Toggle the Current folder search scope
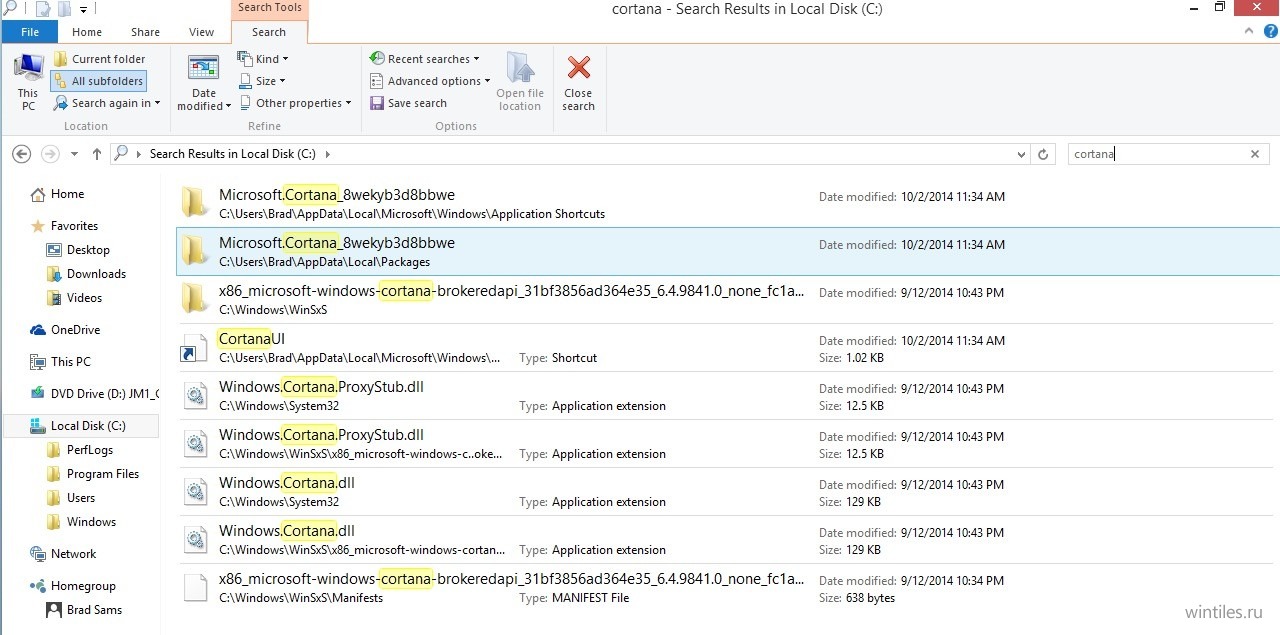Image resolution: width=1280 pixels, height=635 pixels. [x=100, y=59]
